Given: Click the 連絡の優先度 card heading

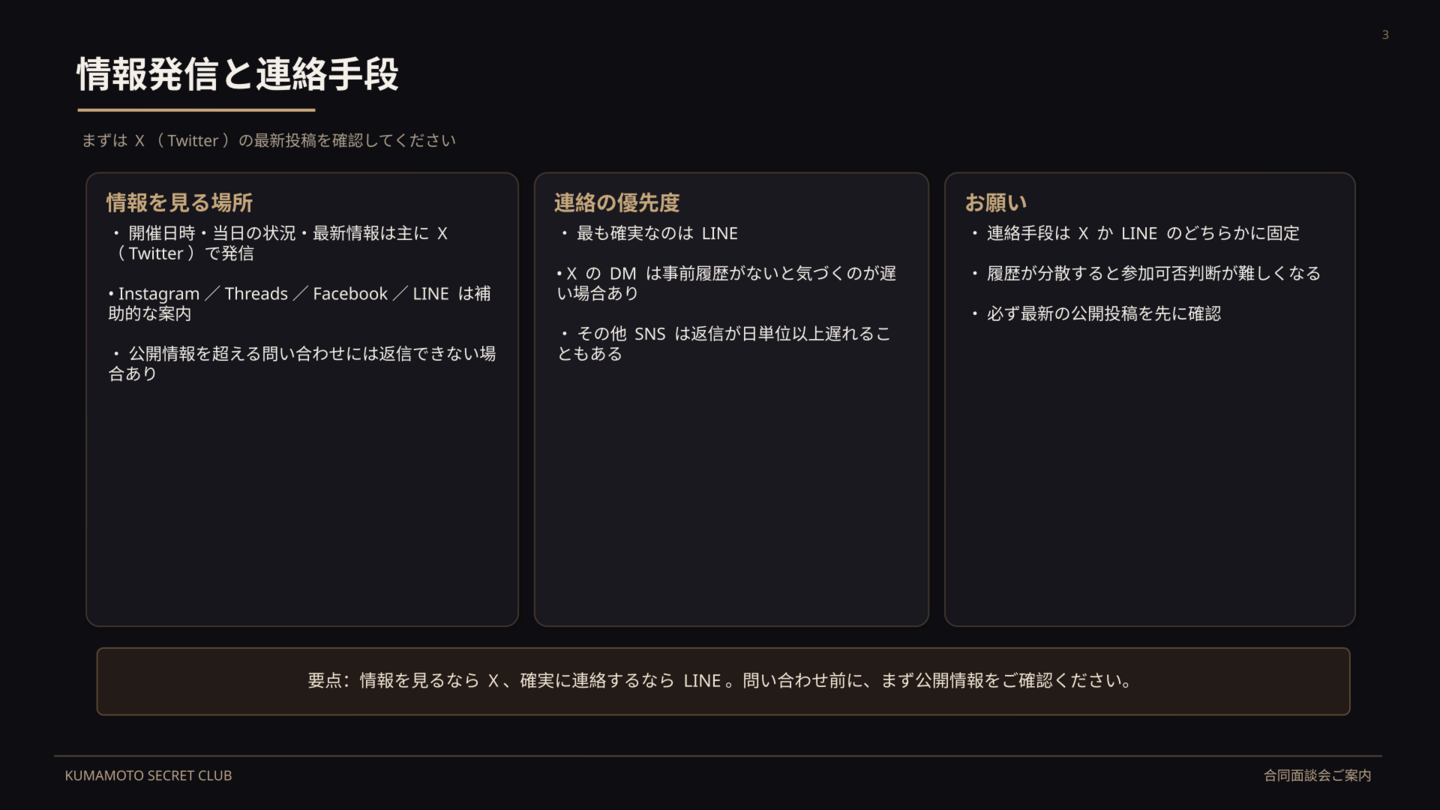Looking at the screenshot, I should [617, 203].
